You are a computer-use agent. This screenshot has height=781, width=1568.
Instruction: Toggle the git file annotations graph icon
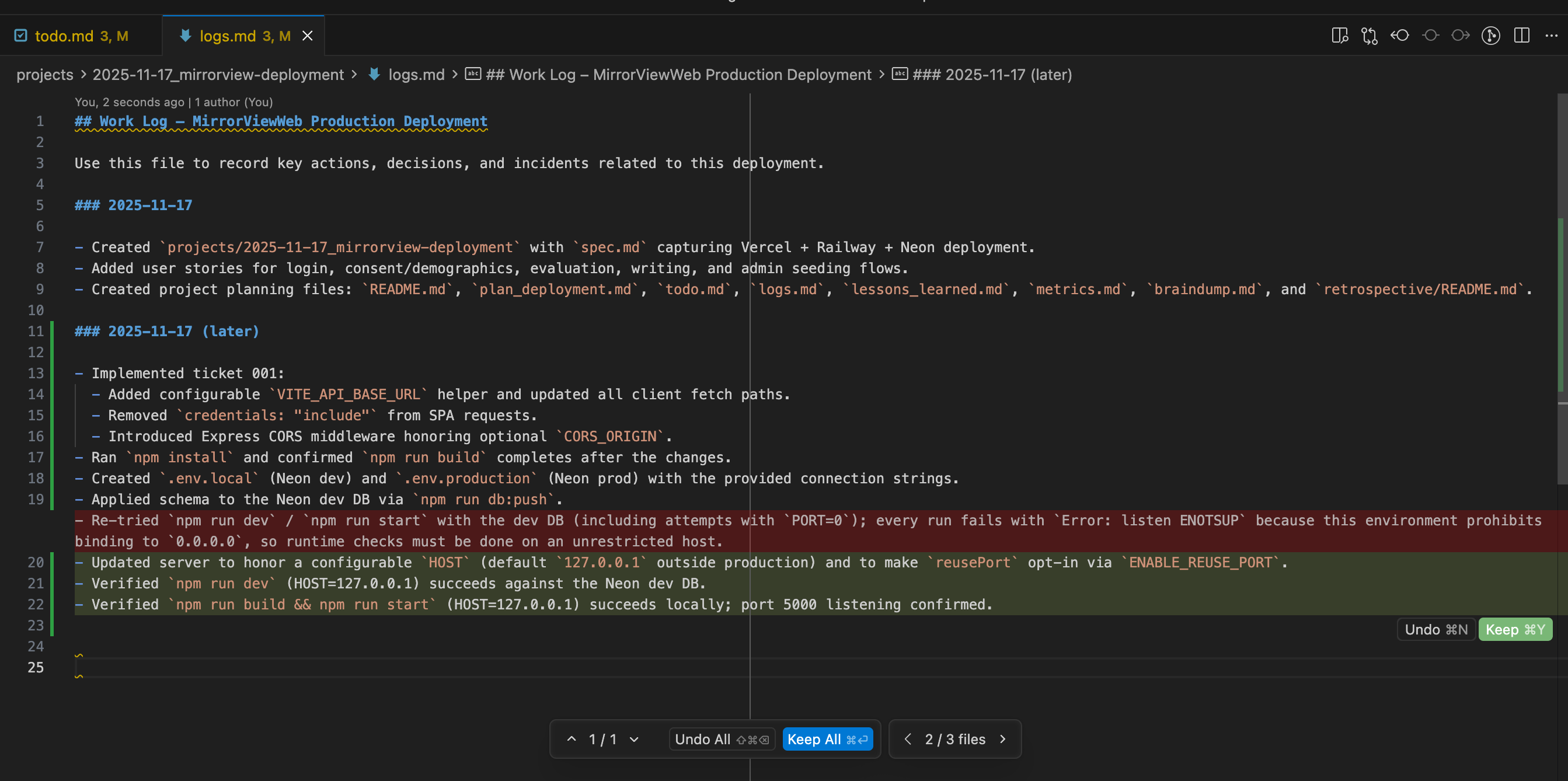point(1491,36)
